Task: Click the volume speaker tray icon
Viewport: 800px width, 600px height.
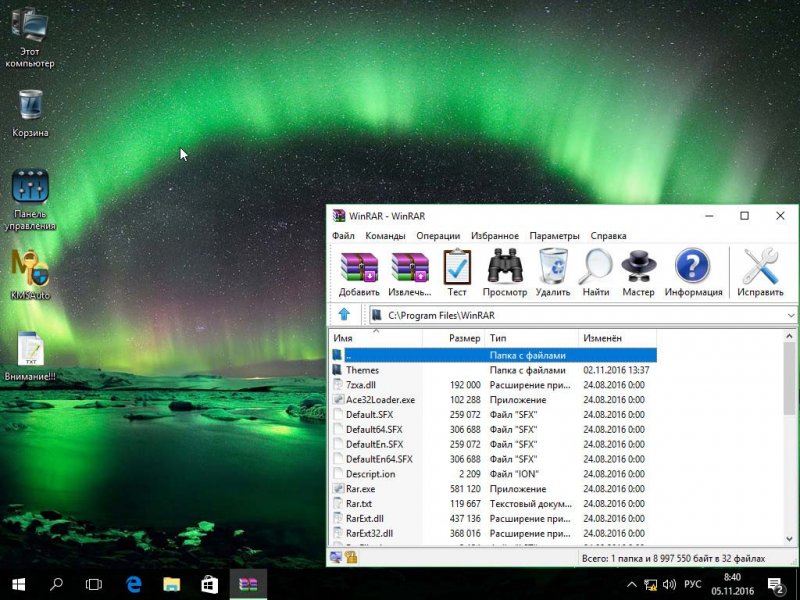Action: click(x=669, y=585)
